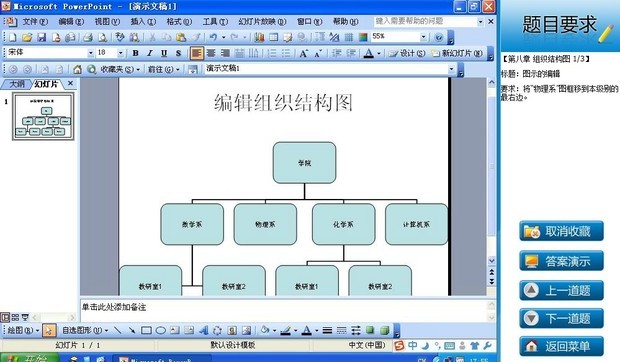This screenshot has height=362, width=620.
Task: Open a file with the Open folder icon
Action: pos(27,37)
